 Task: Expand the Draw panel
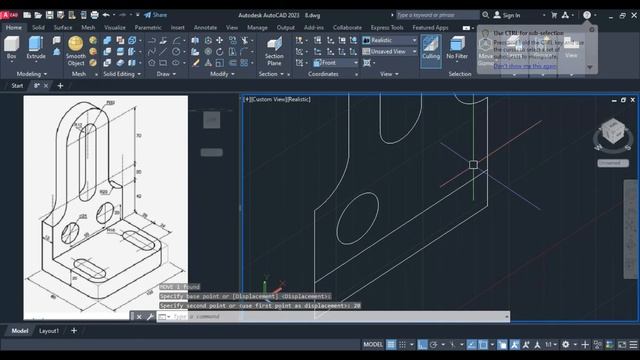166,74
